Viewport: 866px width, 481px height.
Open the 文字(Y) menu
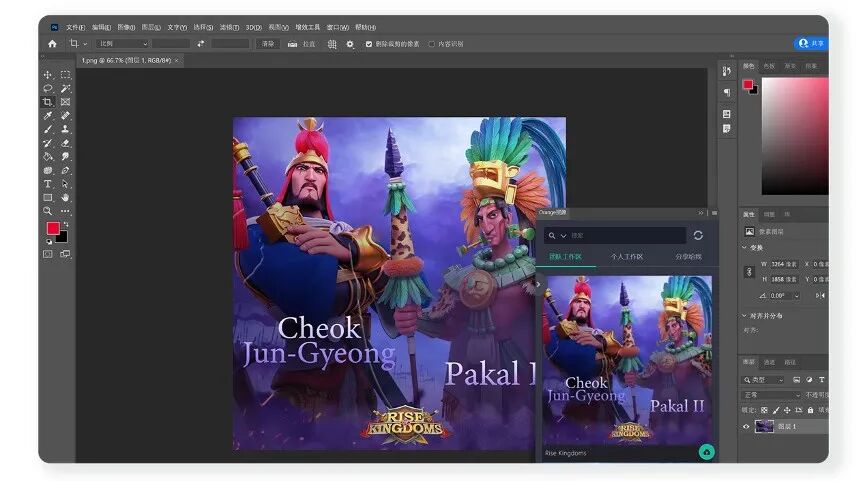tap(177, 27)
